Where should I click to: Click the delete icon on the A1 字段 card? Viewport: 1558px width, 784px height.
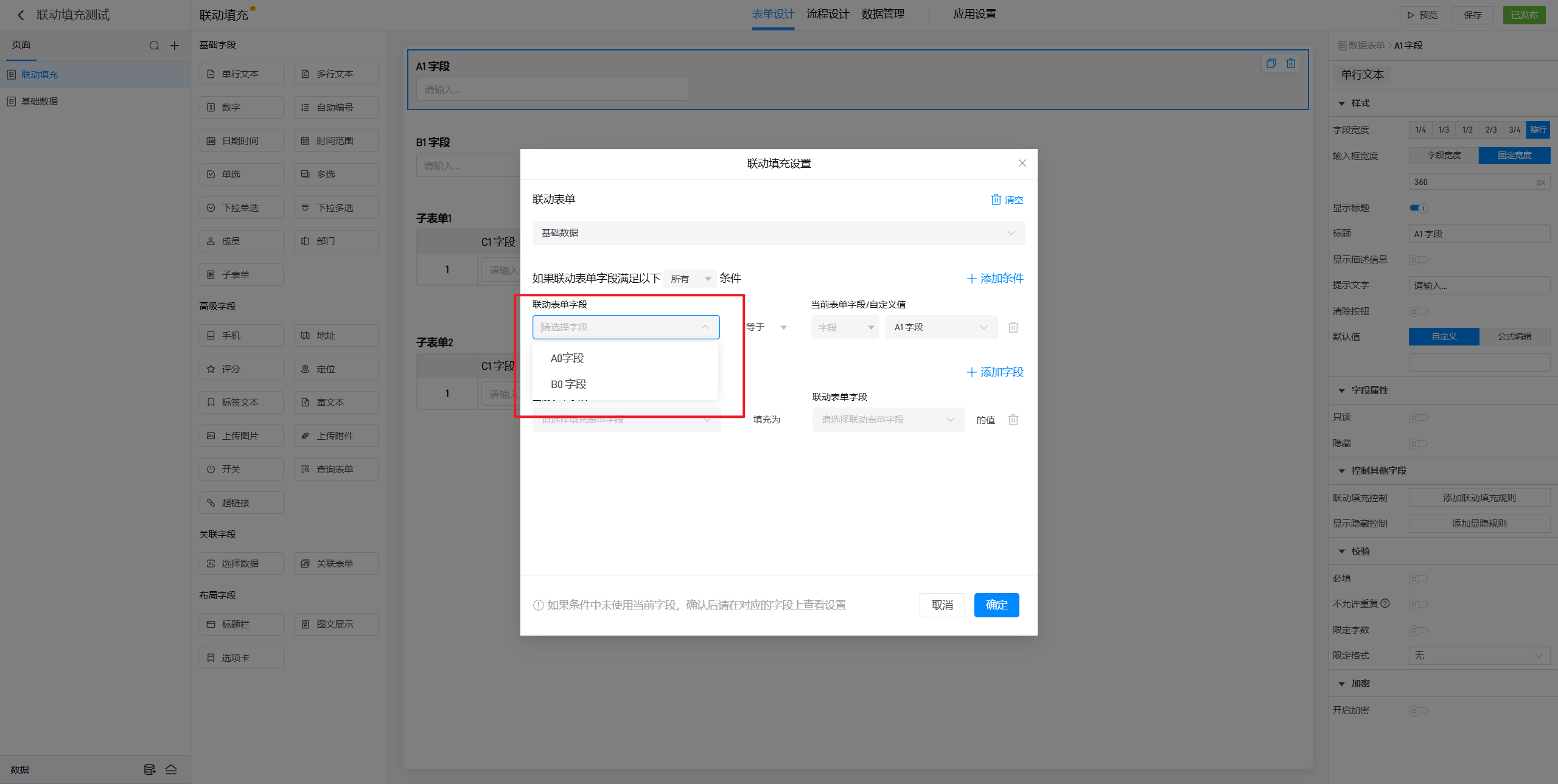pyautogui.click(x=1291, y=63)
